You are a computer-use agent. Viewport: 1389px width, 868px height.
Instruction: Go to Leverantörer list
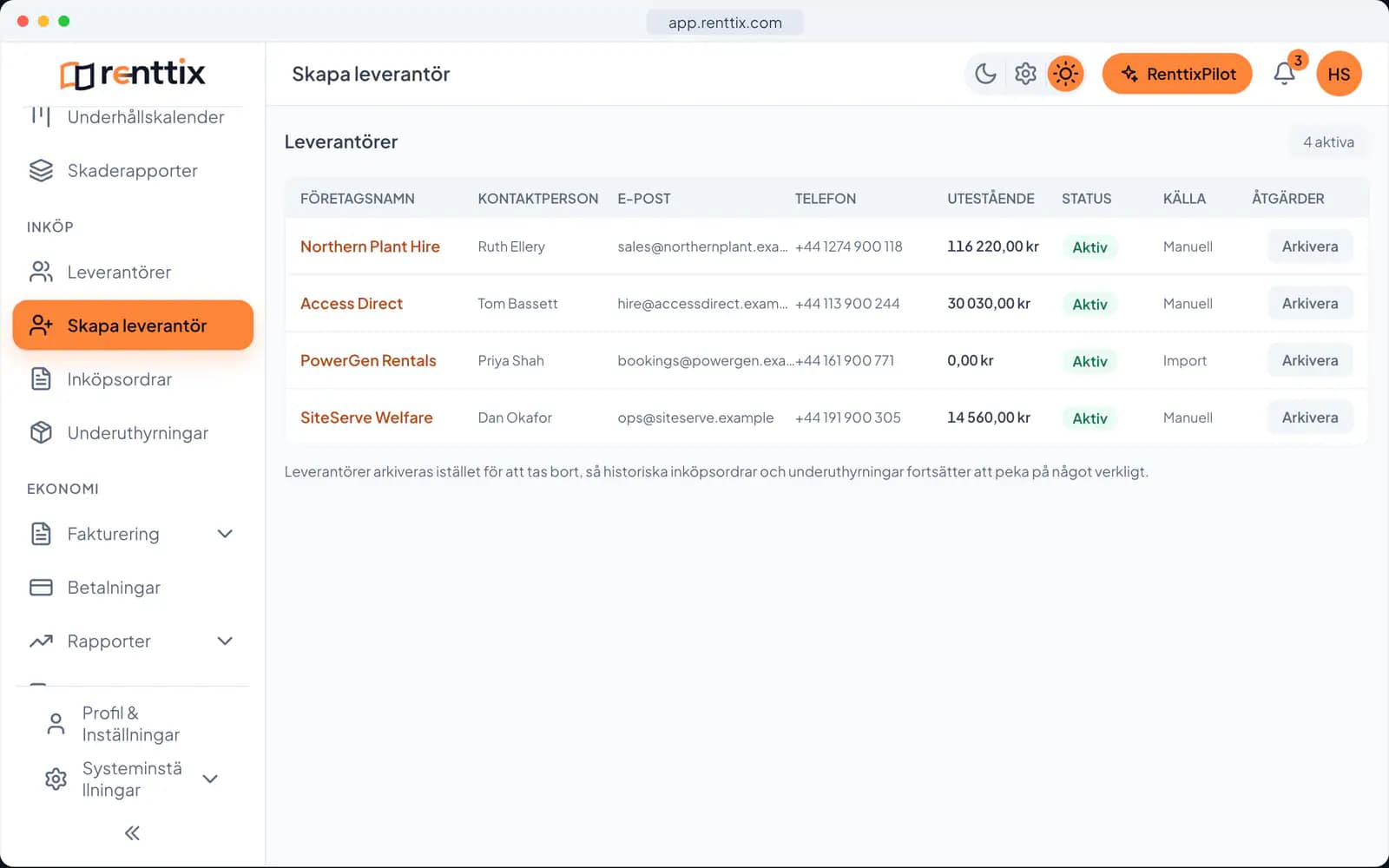tap(133, 273)
